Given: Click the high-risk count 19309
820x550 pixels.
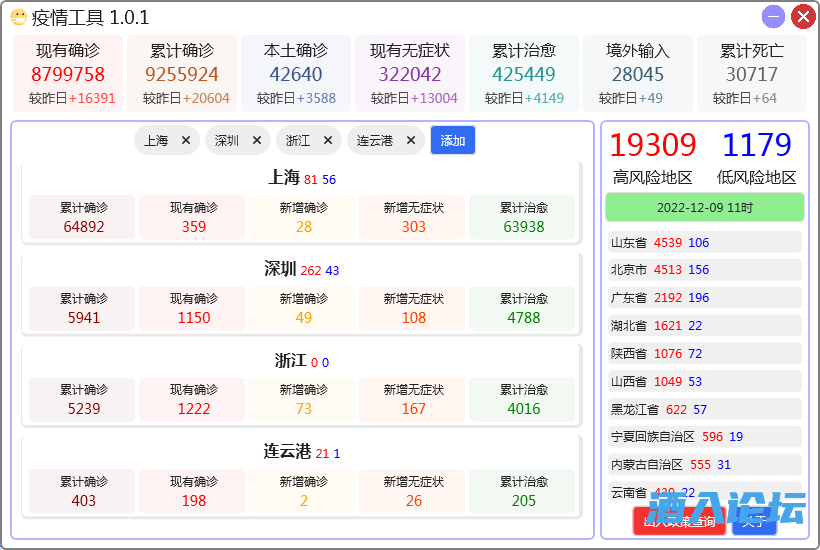Looking at the screenshot, I should [652, 146].
